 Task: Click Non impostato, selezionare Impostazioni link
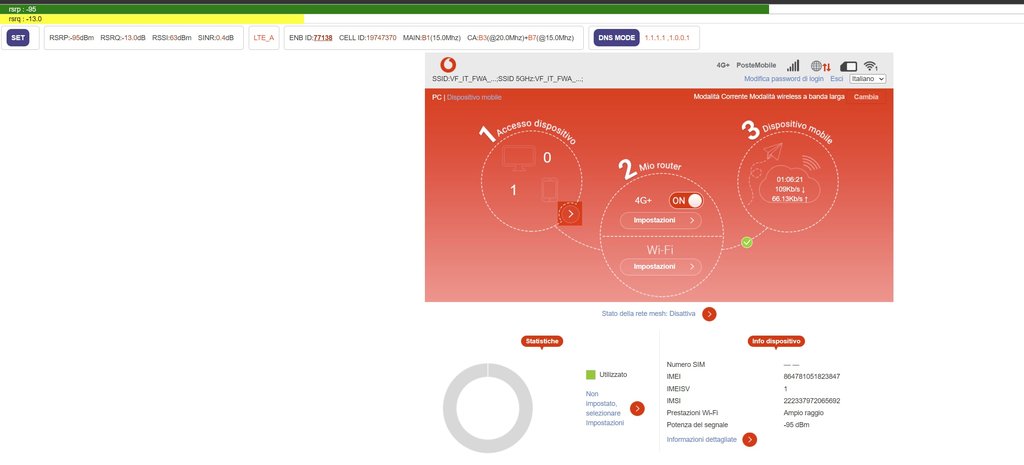click(x=605, y=408)
